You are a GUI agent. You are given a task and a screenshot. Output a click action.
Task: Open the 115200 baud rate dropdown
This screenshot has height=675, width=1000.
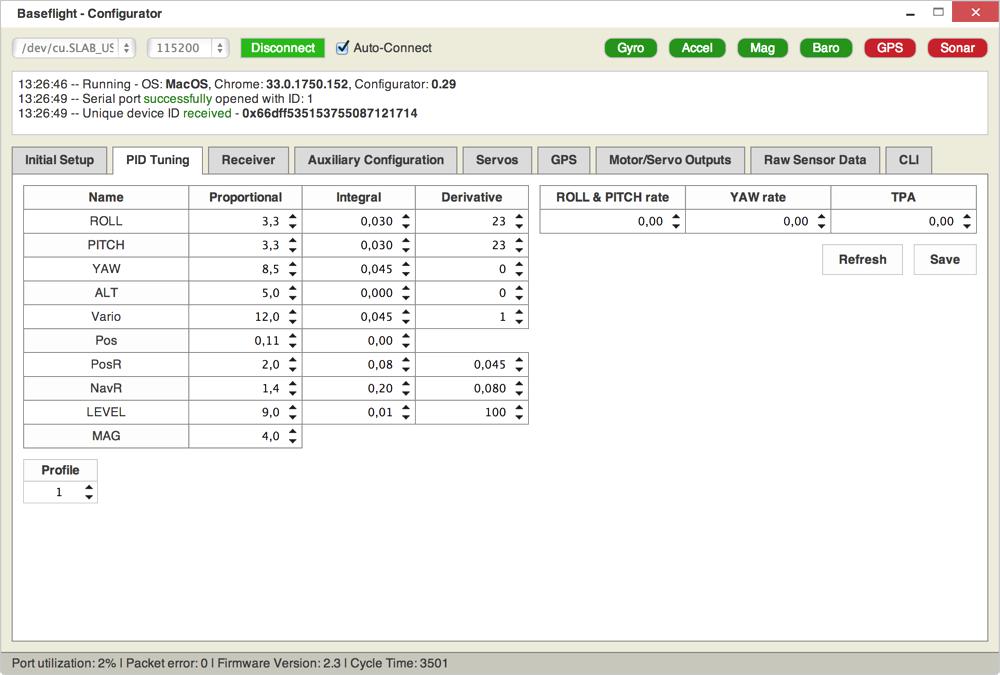[x=188, y=48]
